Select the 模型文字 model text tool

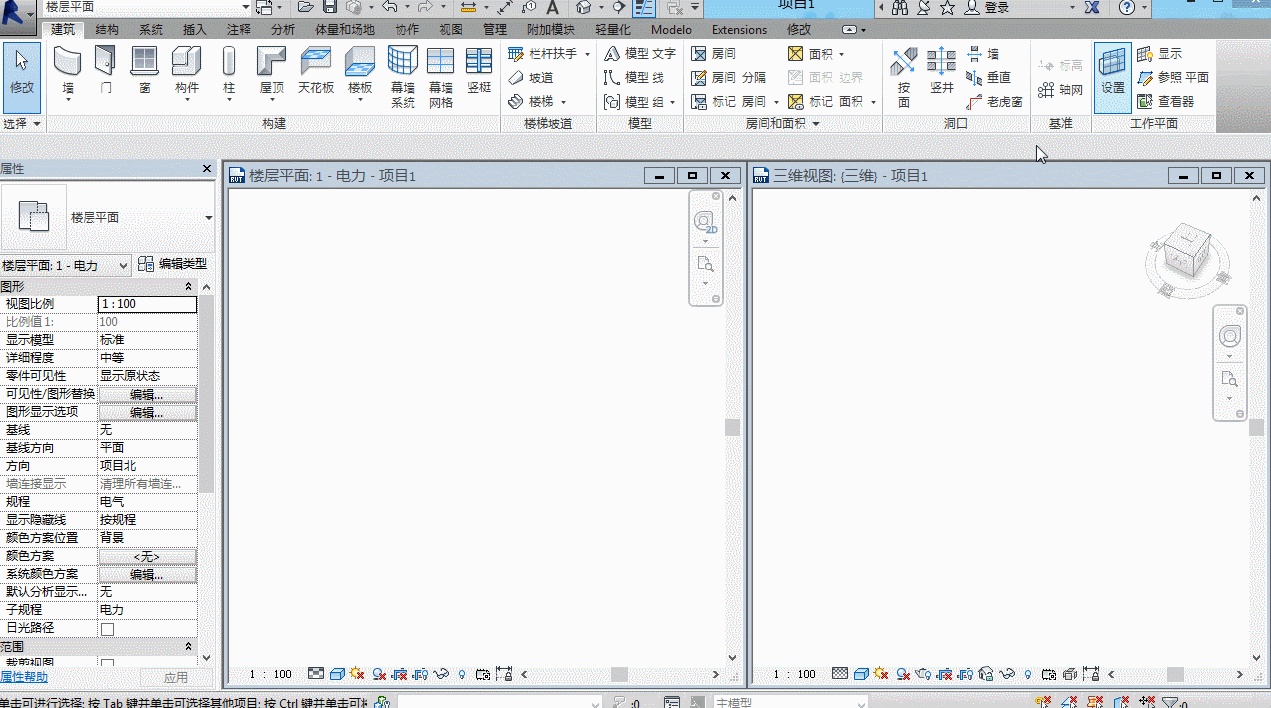640,53
